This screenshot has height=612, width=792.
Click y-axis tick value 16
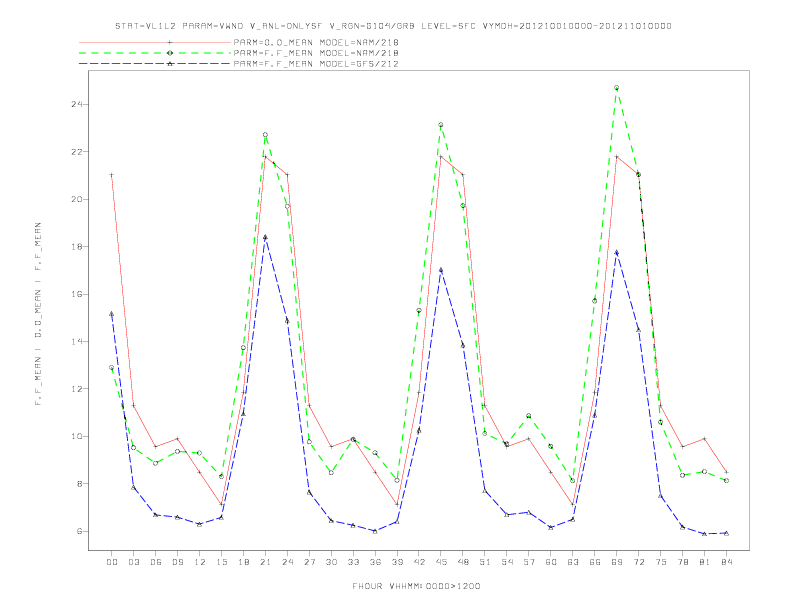(76, 294)
